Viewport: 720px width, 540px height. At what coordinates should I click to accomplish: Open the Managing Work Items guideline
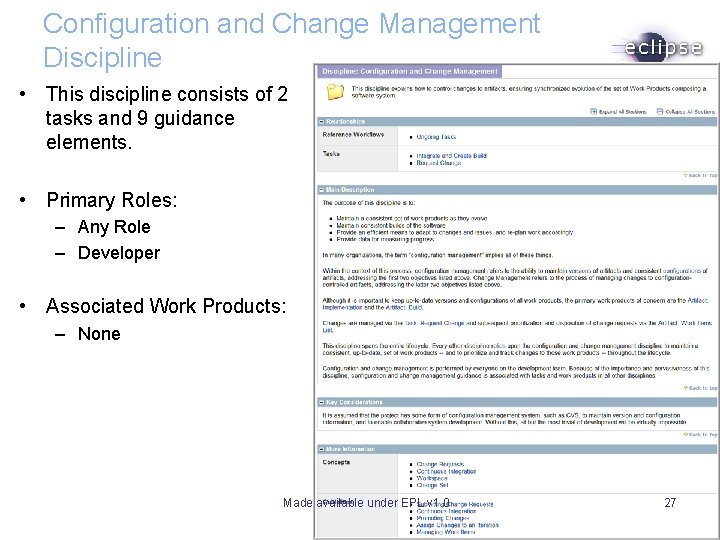coord(445,532)
